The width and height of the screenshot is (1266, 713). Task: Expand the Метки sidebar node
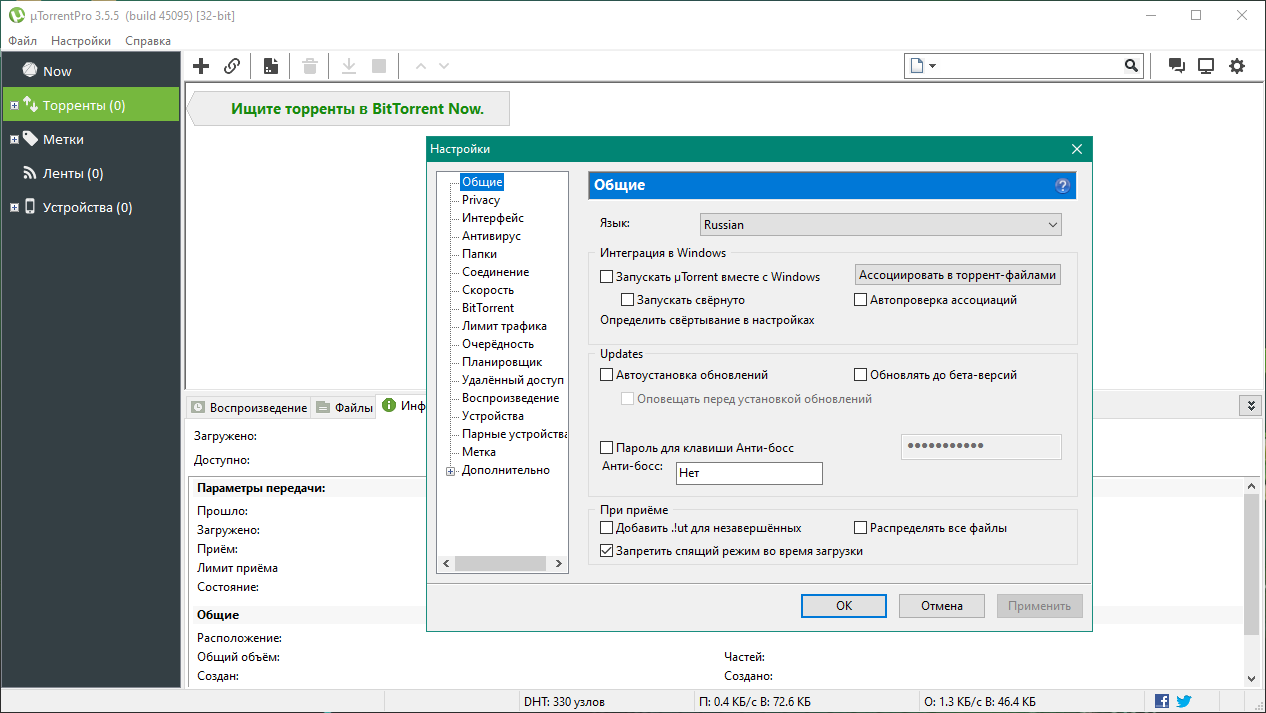(14, 139)
